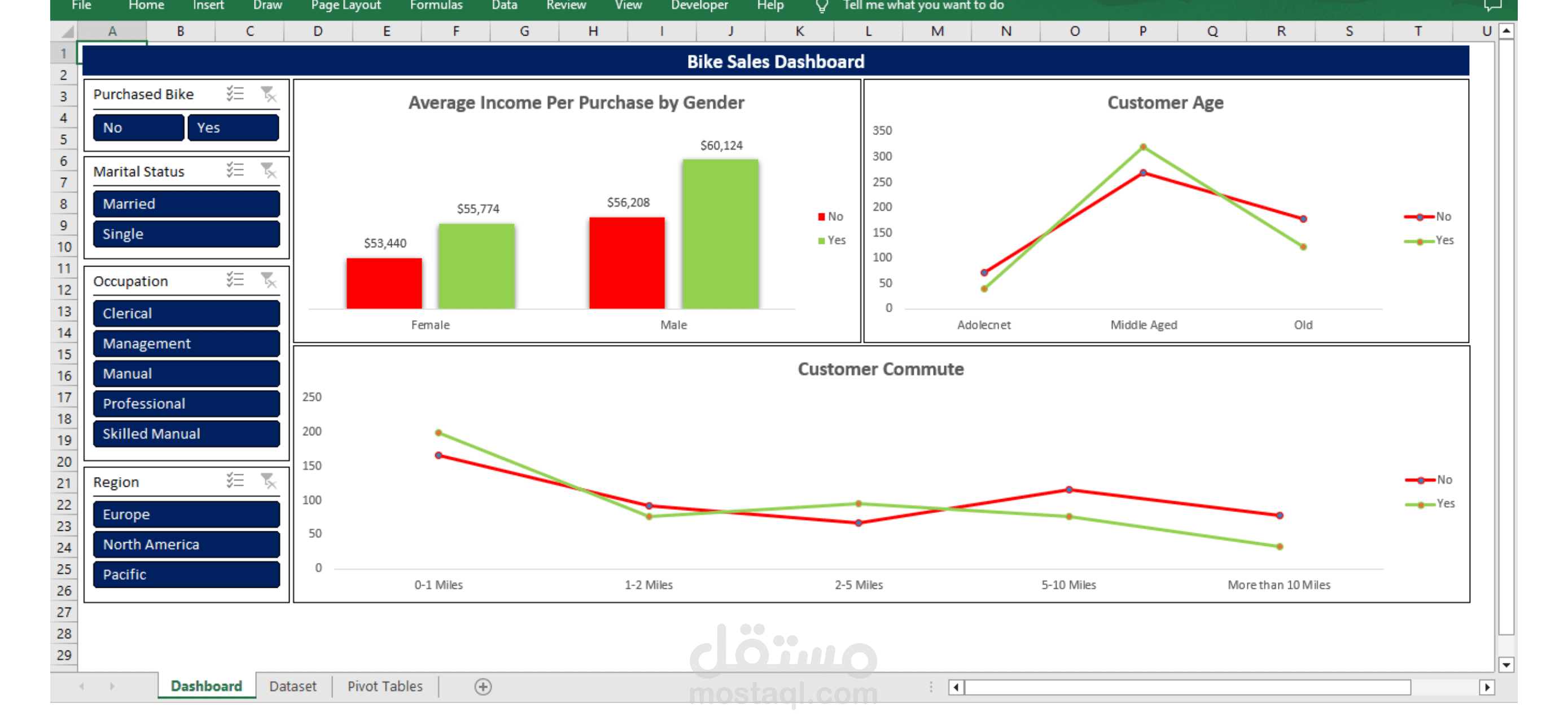This screenshot has width=1568, height=725.
Task: Select column header D
Action: 318,32
